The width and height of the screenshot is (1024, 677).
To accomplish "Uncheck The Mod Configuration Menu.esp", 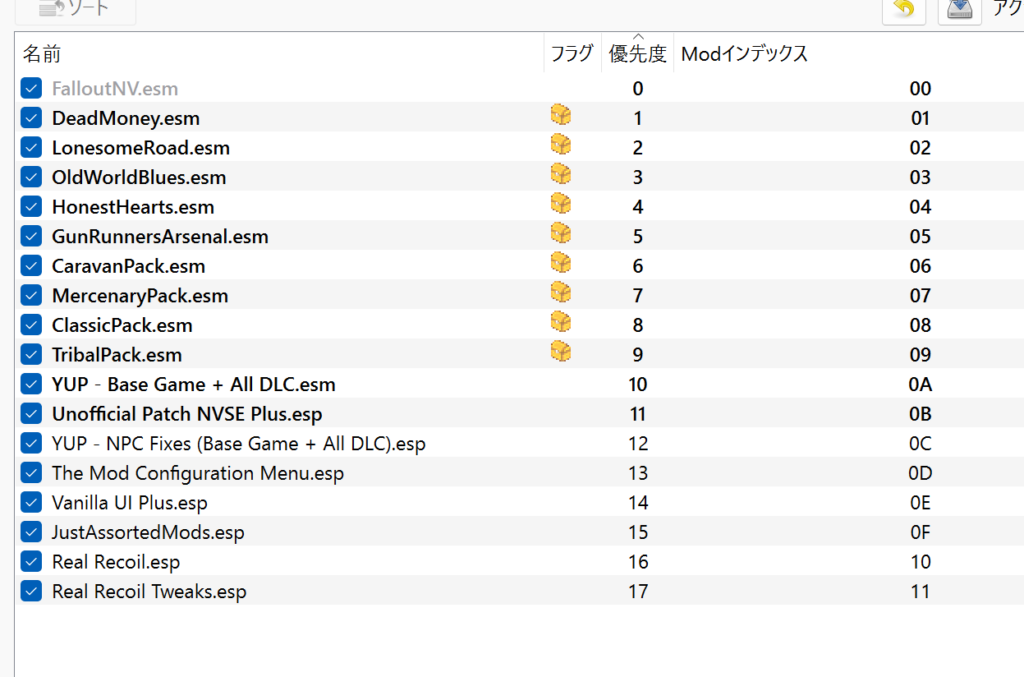I will click(32, 473).
